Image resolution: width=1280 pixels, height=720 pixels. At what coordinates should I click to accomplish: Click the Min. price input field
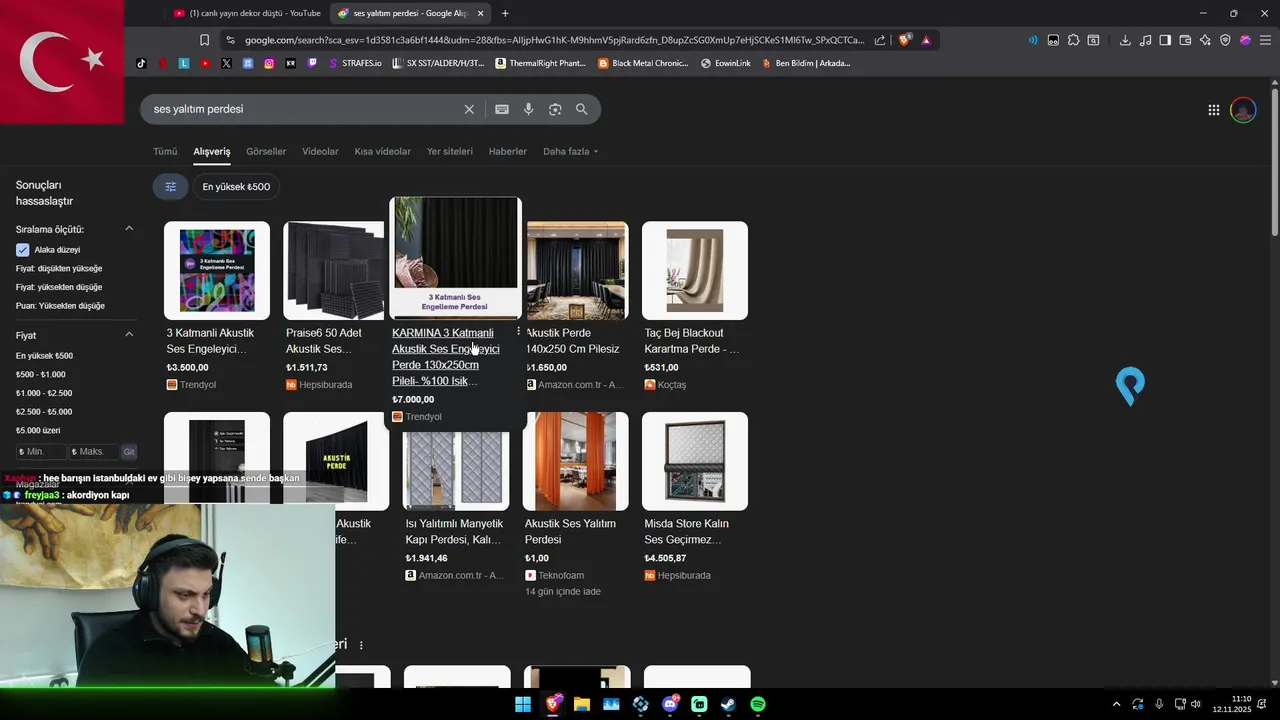coord(40,452)
